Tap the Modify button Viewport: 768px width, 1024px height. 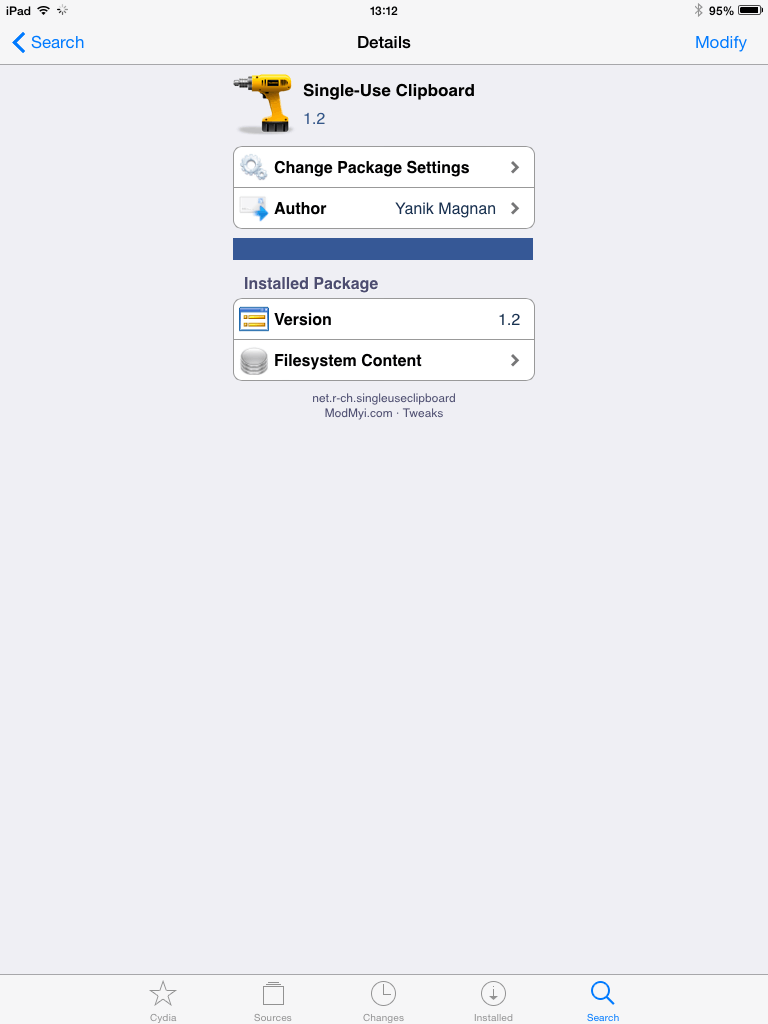point(720,42)
